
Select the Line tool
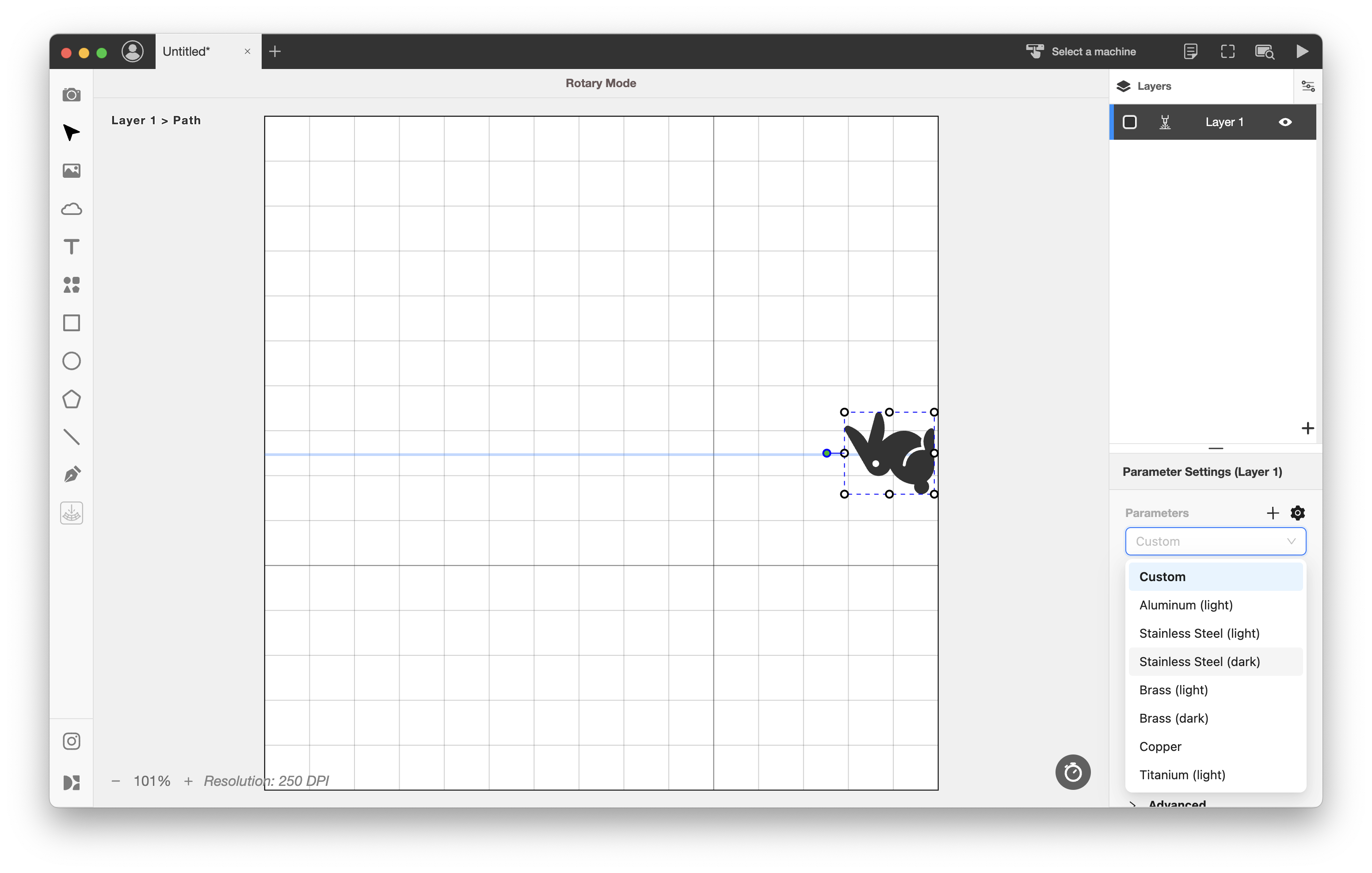click(71, 437)
